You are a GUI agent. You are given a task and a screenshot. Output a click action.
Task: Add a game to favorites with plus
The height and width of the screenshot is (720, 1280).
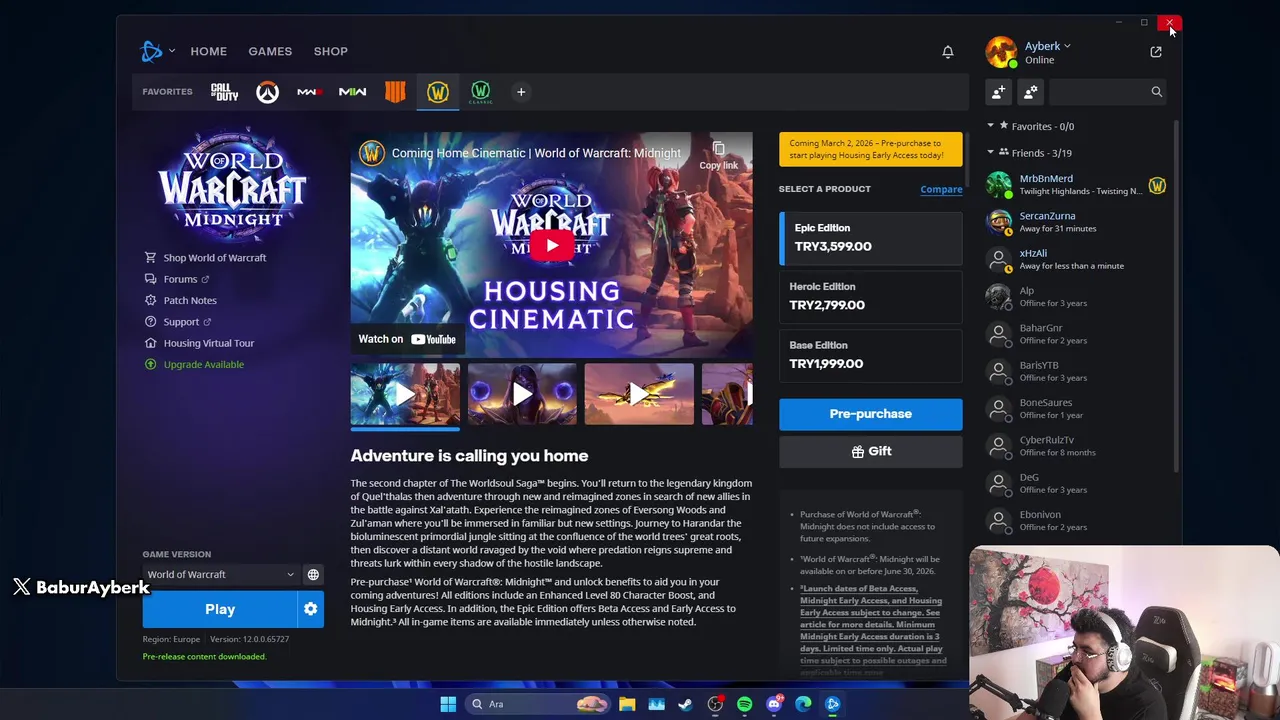(520, 92)
